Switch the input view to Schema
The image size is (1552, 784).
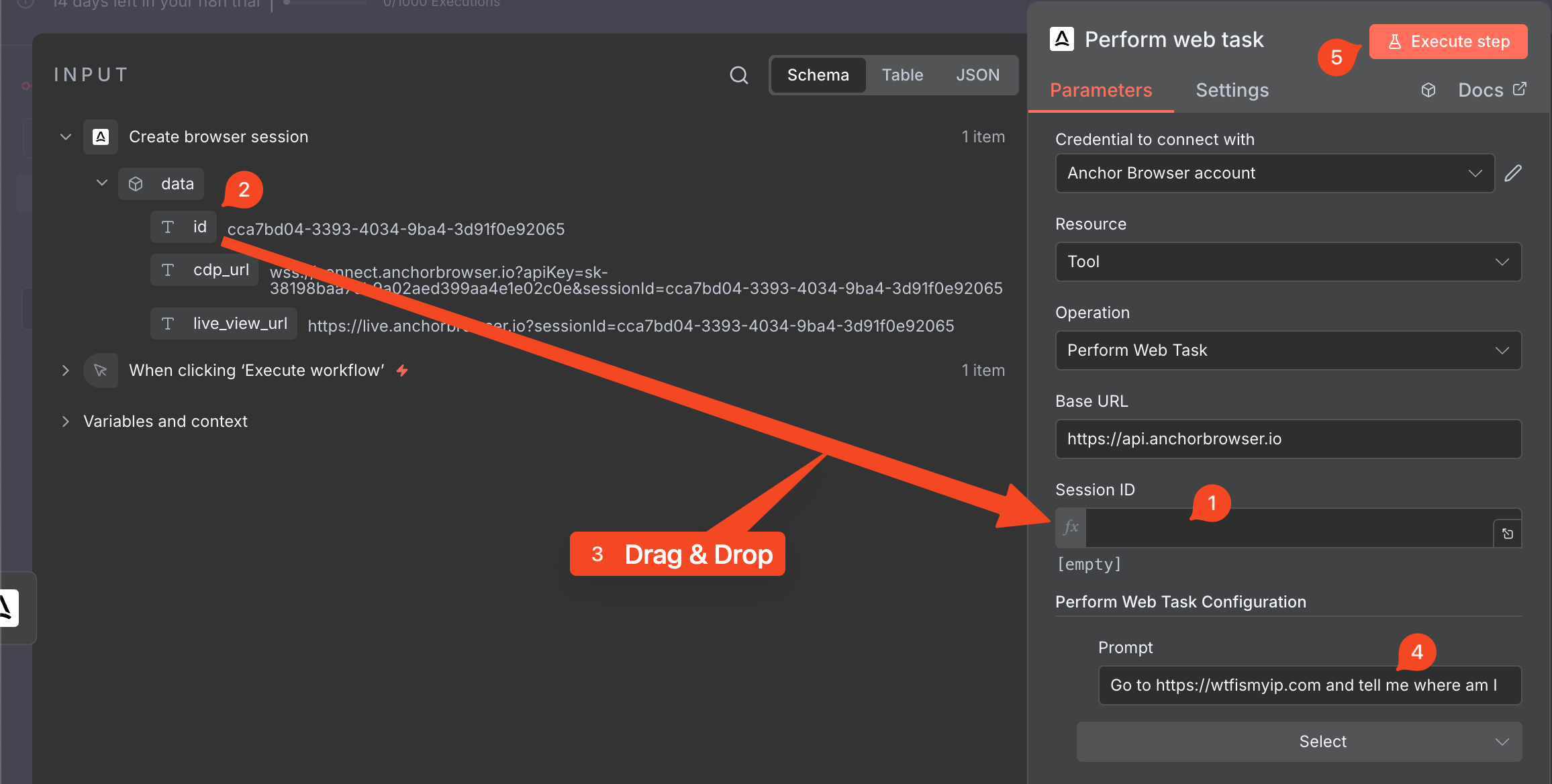(818, 75)
